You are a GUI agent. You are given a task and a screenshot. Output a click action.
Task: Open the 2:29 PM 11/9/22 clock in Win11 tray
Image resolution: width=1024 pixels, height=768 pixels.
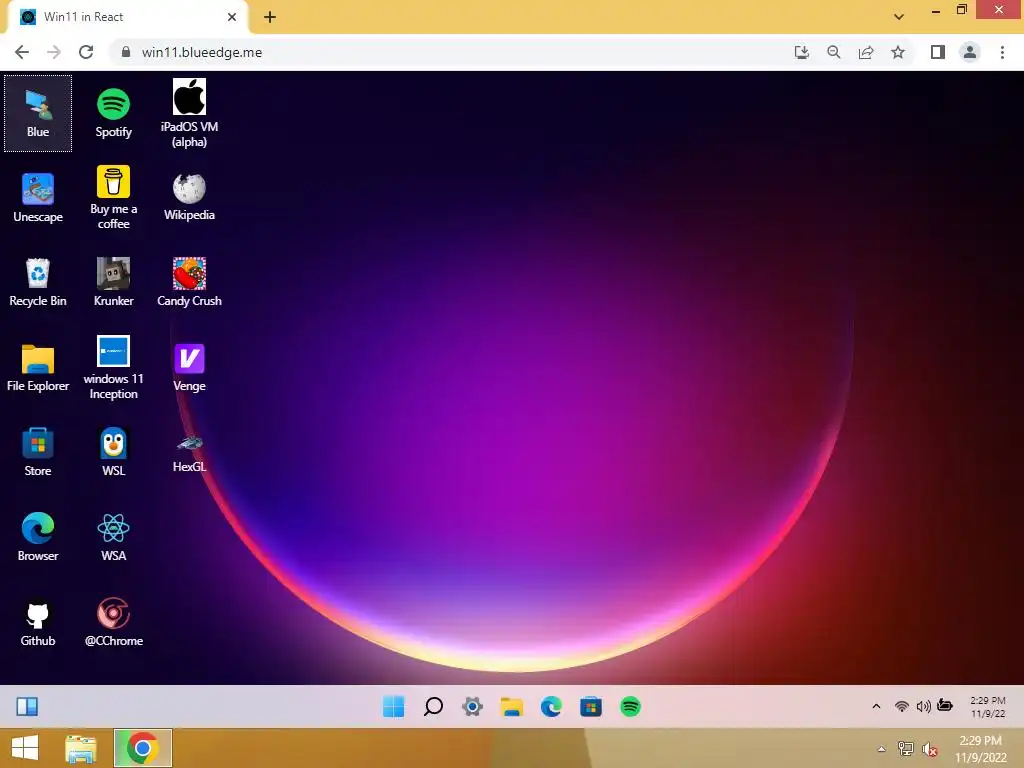click(x=987, y=707)
